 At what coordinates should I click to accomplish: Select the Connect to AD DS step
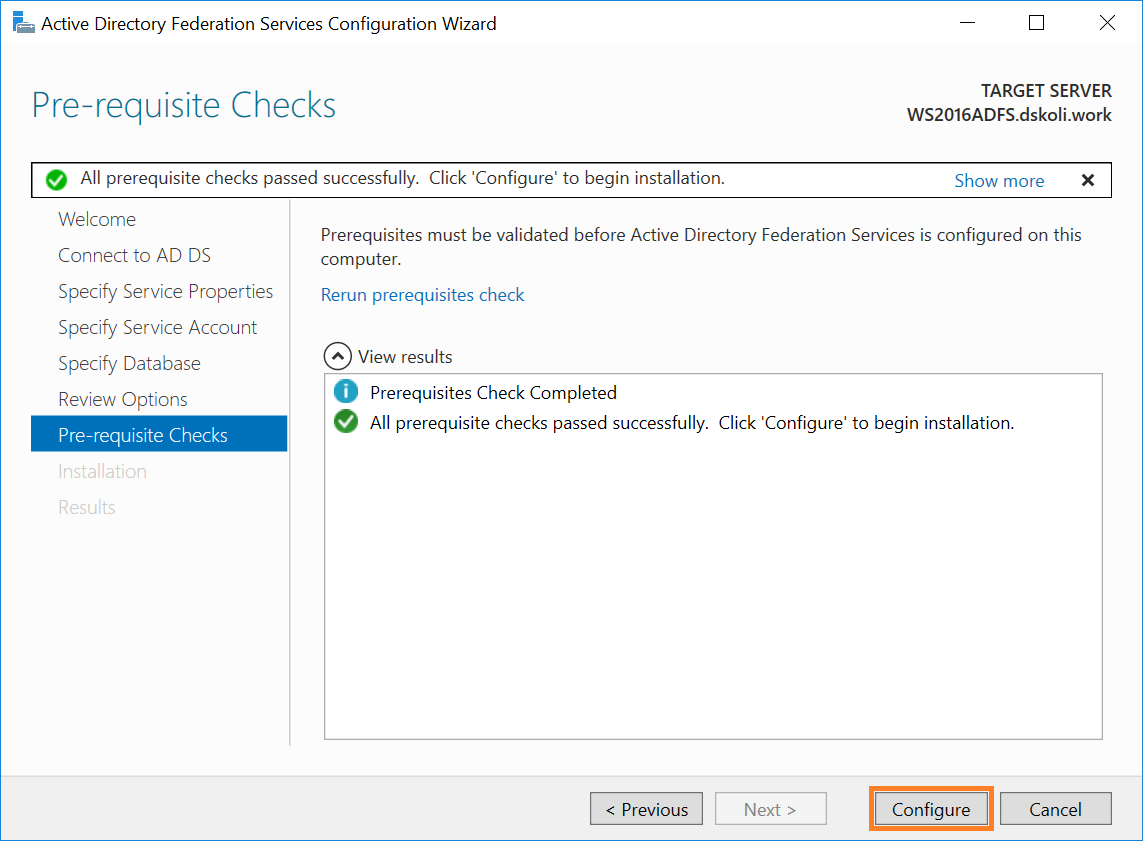(x=134, y=255)
